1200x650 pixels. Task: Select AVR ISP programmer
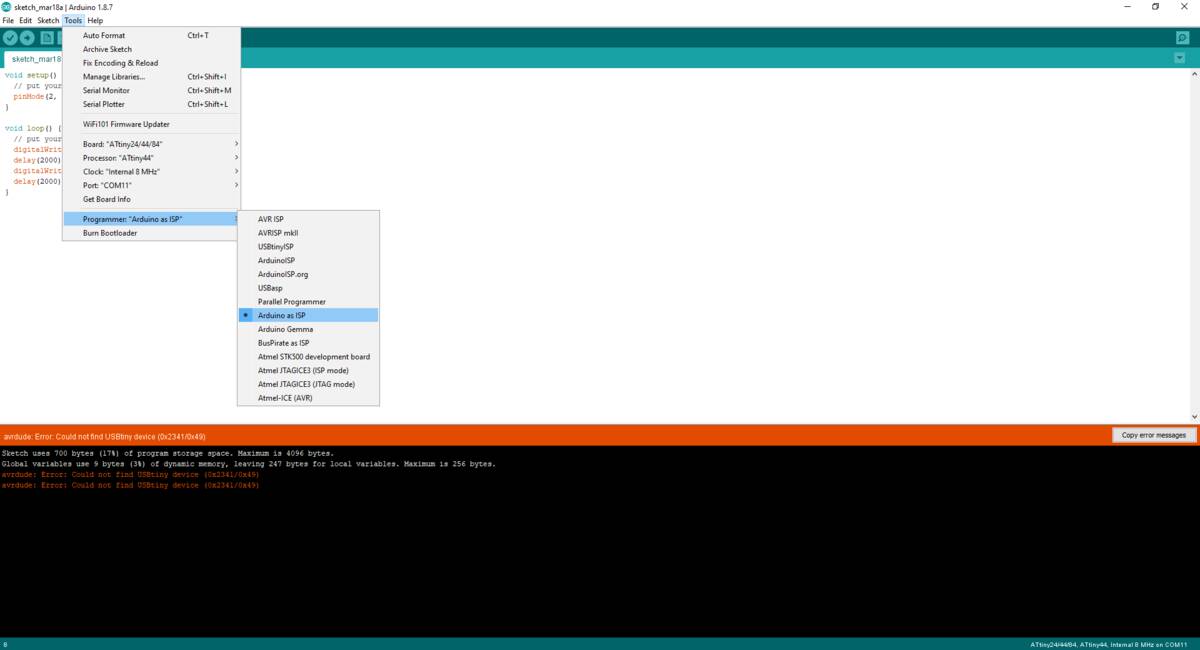[x=308, y=219]
